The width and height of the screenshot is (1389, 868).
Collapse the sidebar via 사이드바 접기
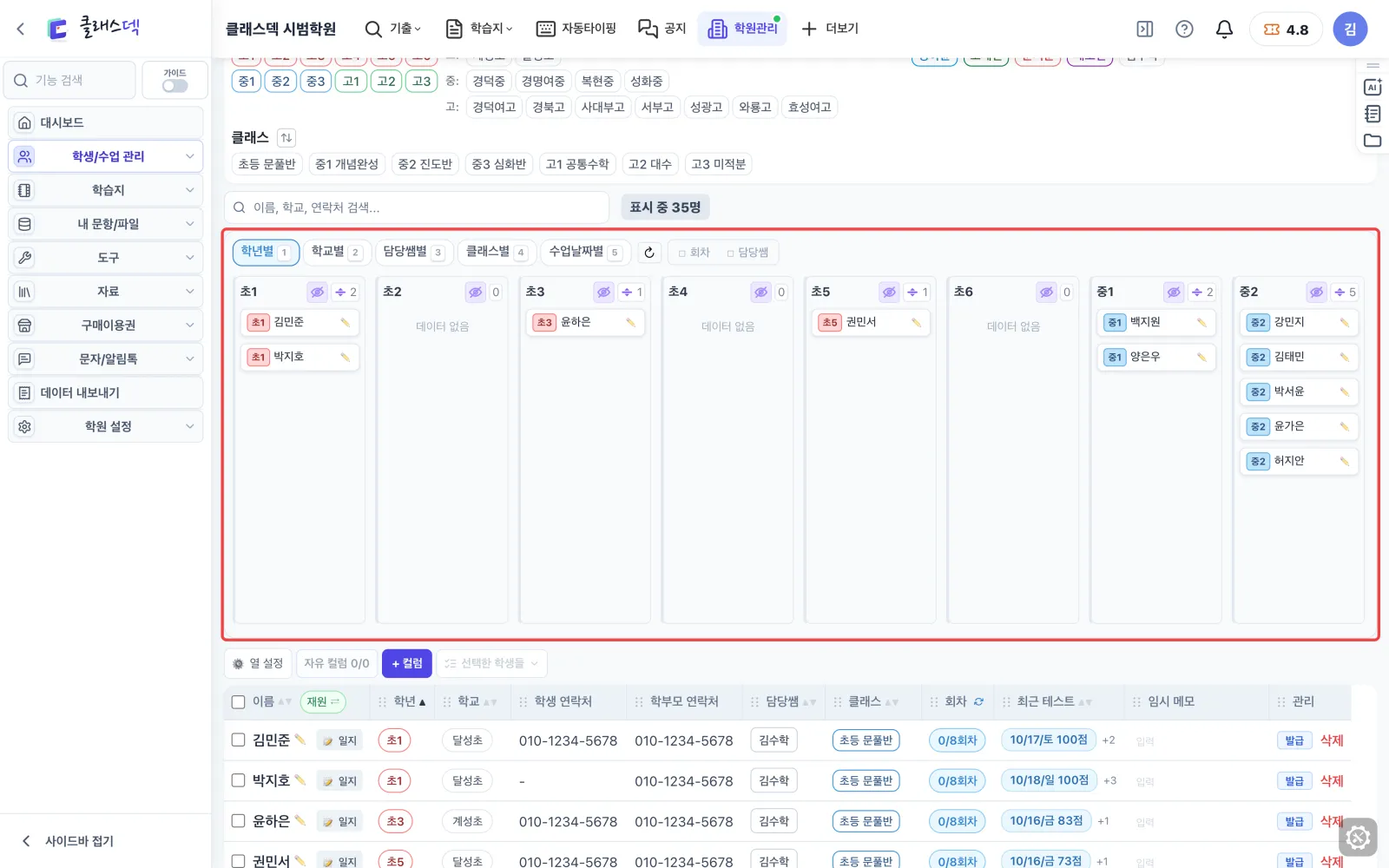click(x=68, y=840)
